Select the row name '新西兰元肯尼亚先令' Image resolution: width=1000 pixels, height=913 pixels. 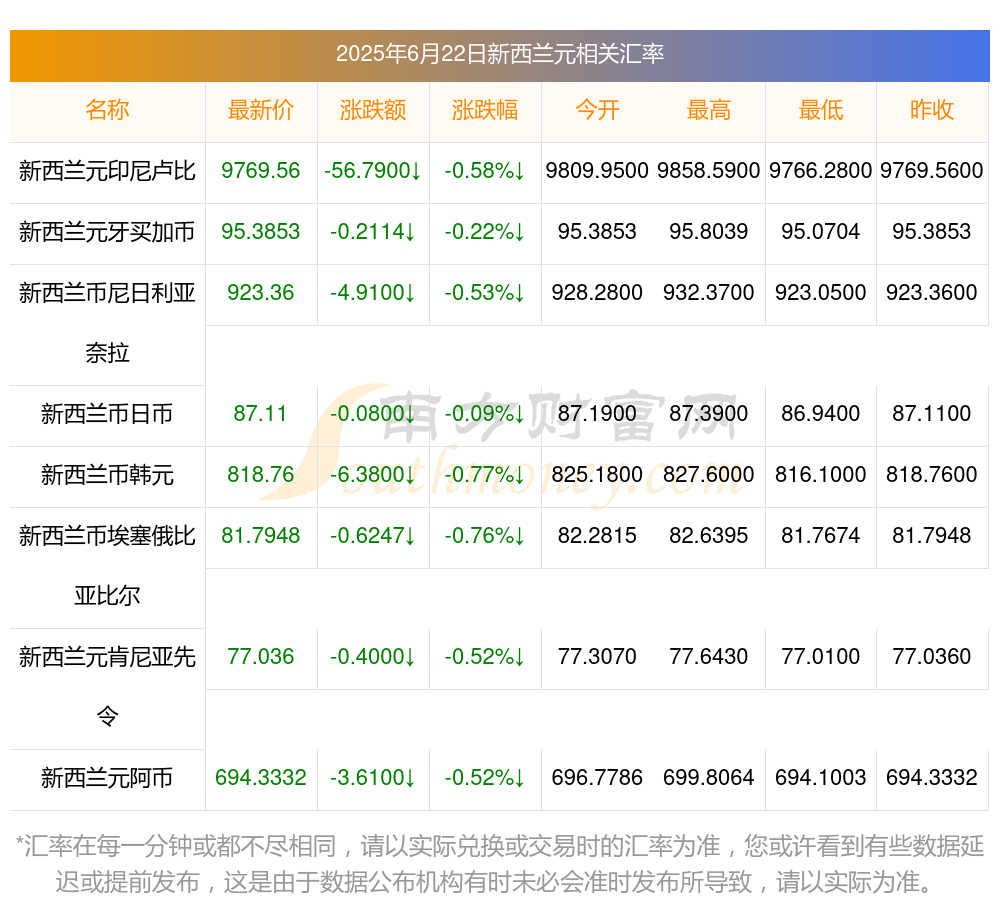point(107,687)
